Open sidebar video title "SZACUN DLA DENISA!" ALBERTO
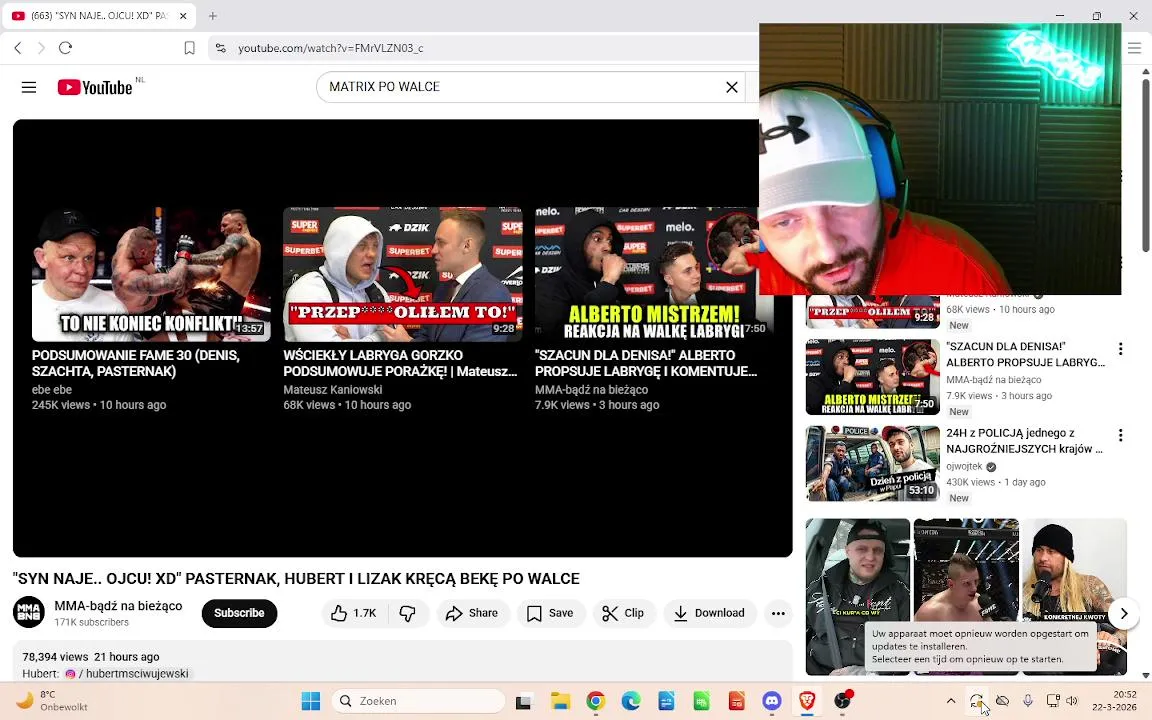Screen dimensions: 1152x720 (1026, 354)
